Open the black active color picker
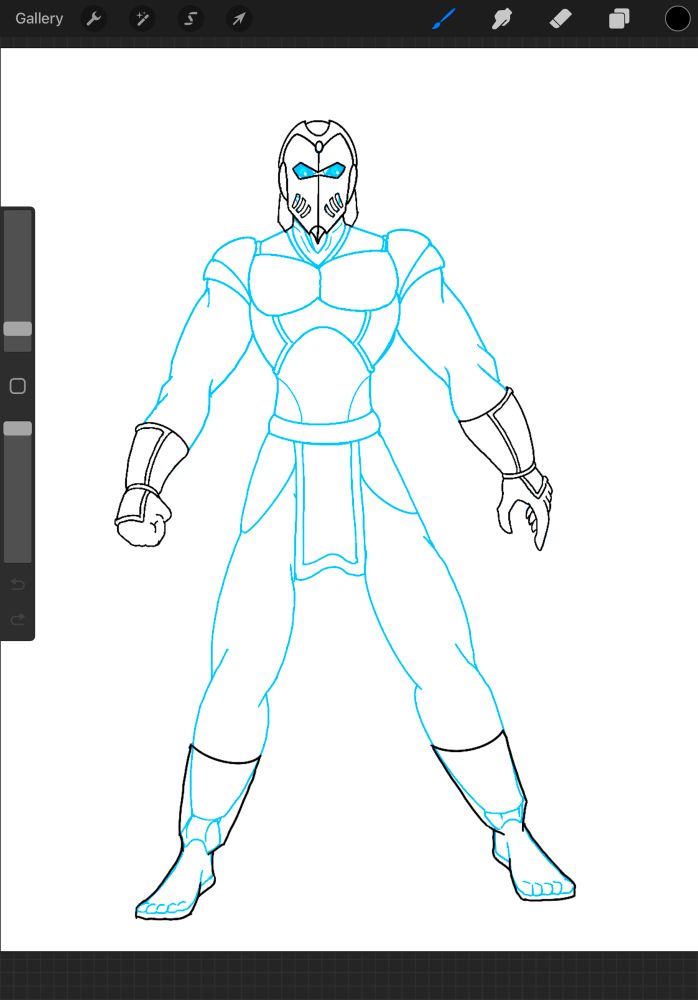 pyautogui.click(x=677, y=18)
